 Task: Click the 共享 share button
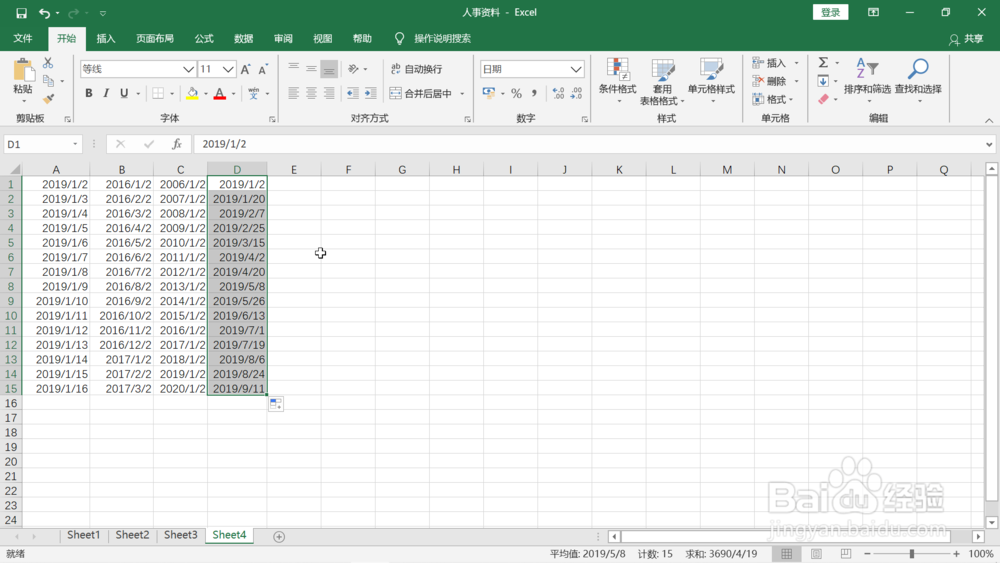tap(966, 39)
